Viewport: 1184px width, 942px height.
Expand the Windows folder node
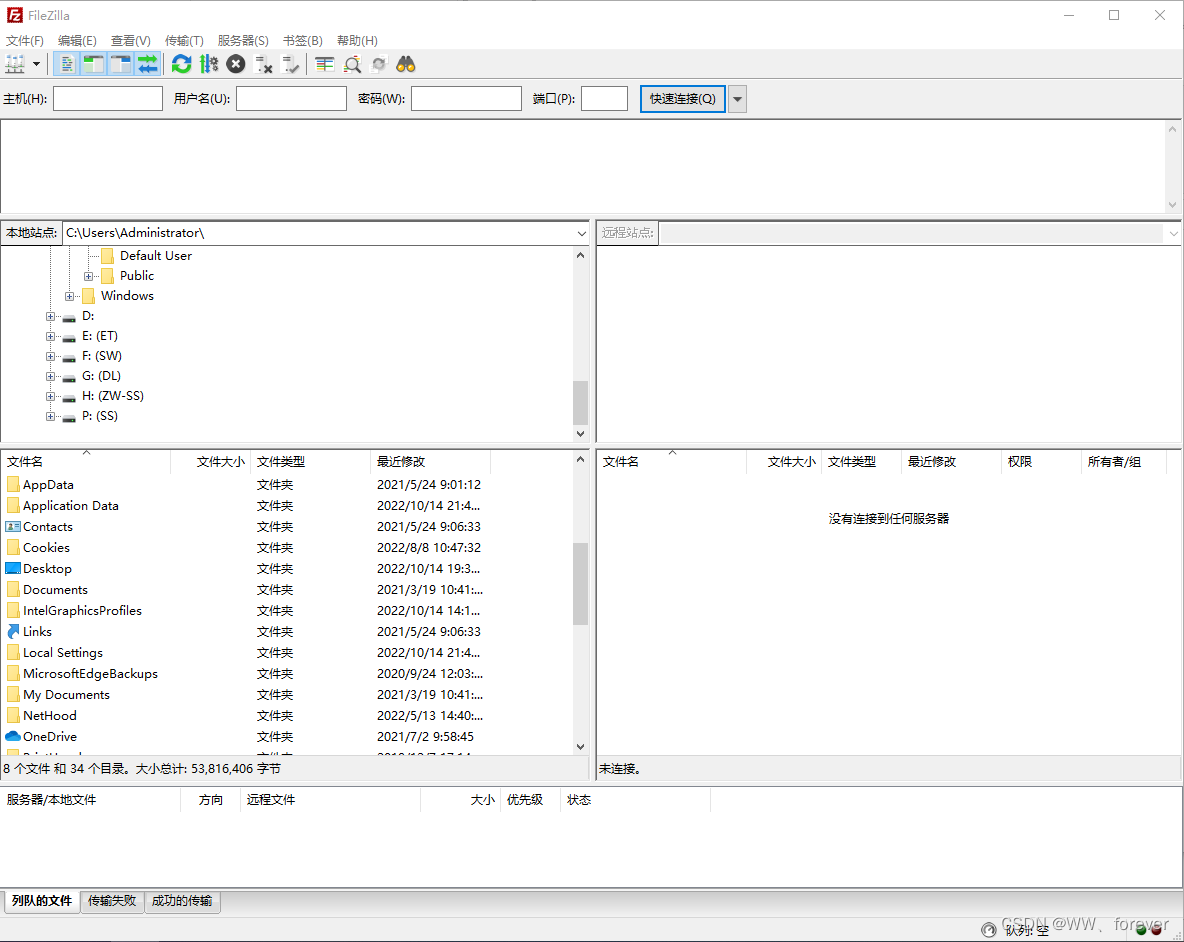coord(69,296)
